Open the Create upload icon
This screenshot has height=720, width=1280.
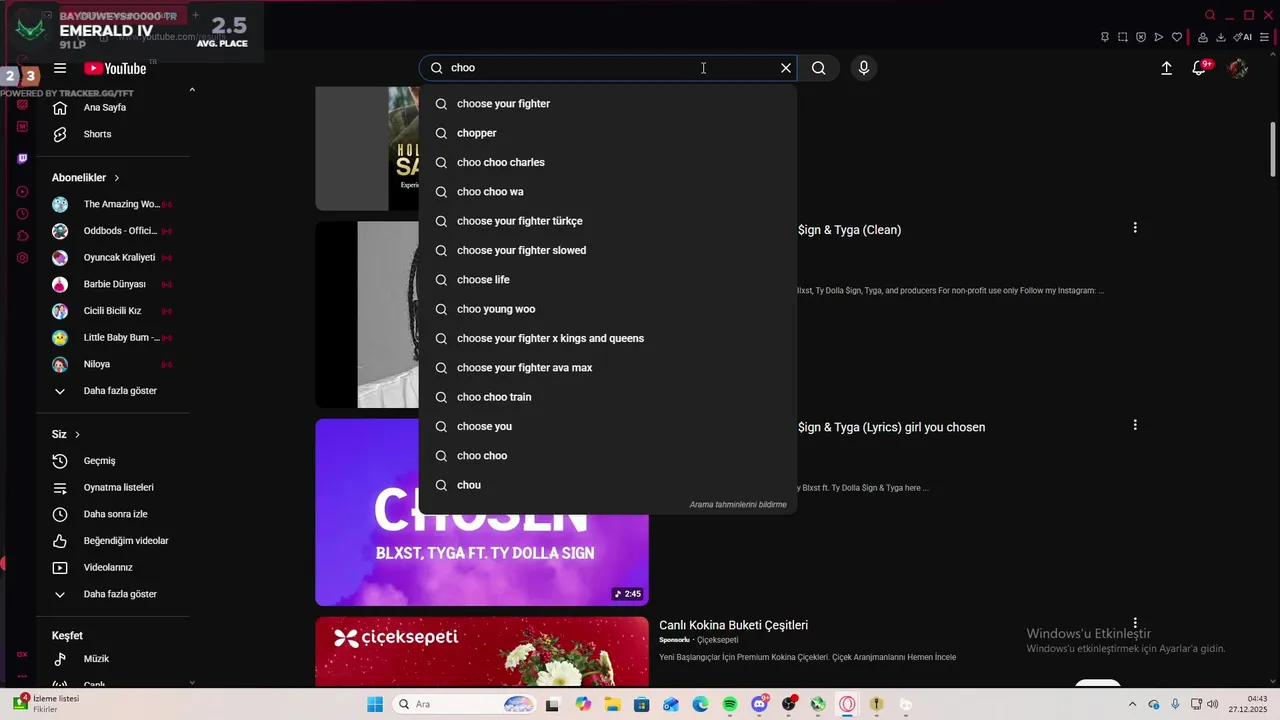tap(1166, 68)
